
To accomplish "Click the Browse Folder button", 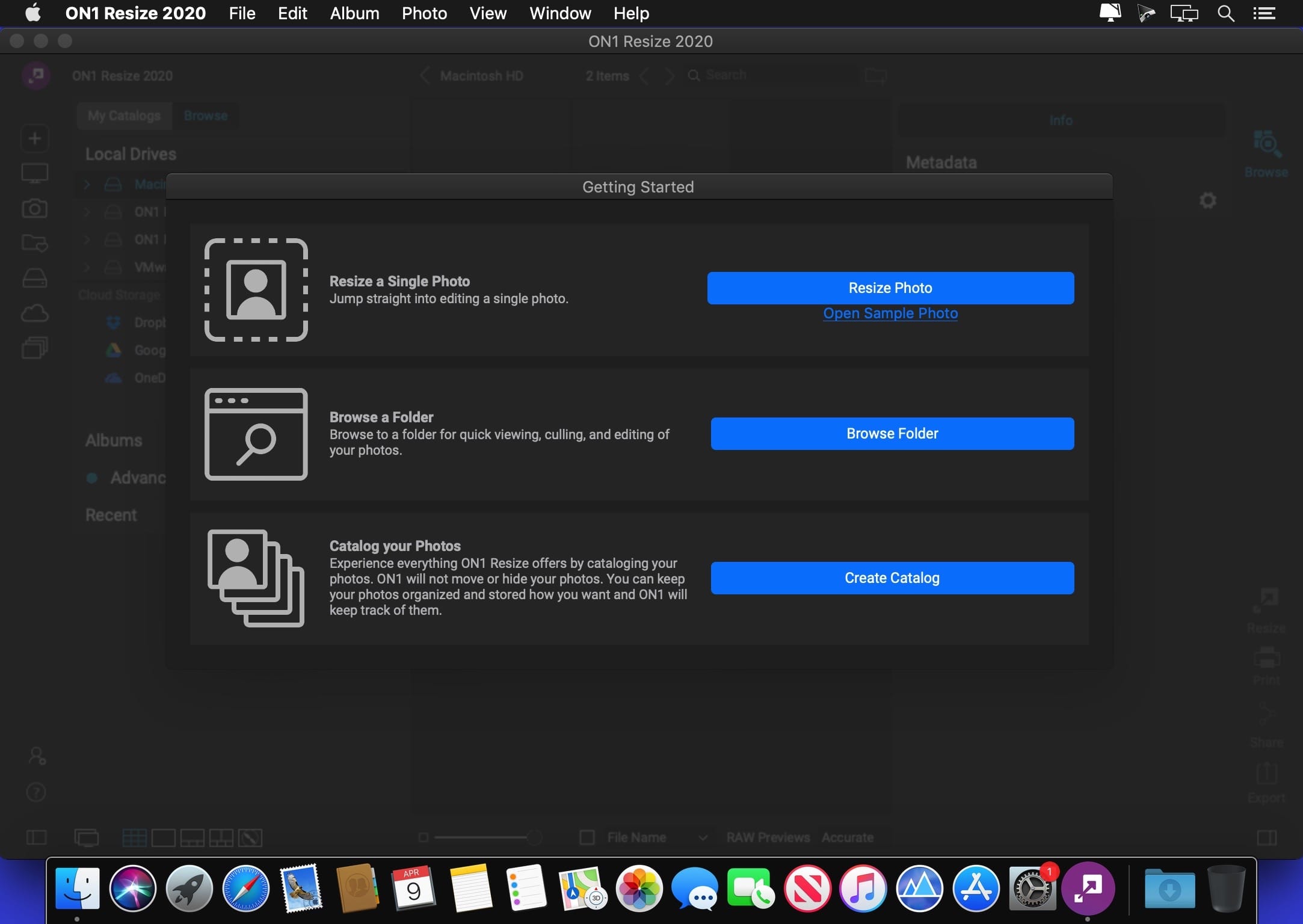I will (x=892, y=434).
